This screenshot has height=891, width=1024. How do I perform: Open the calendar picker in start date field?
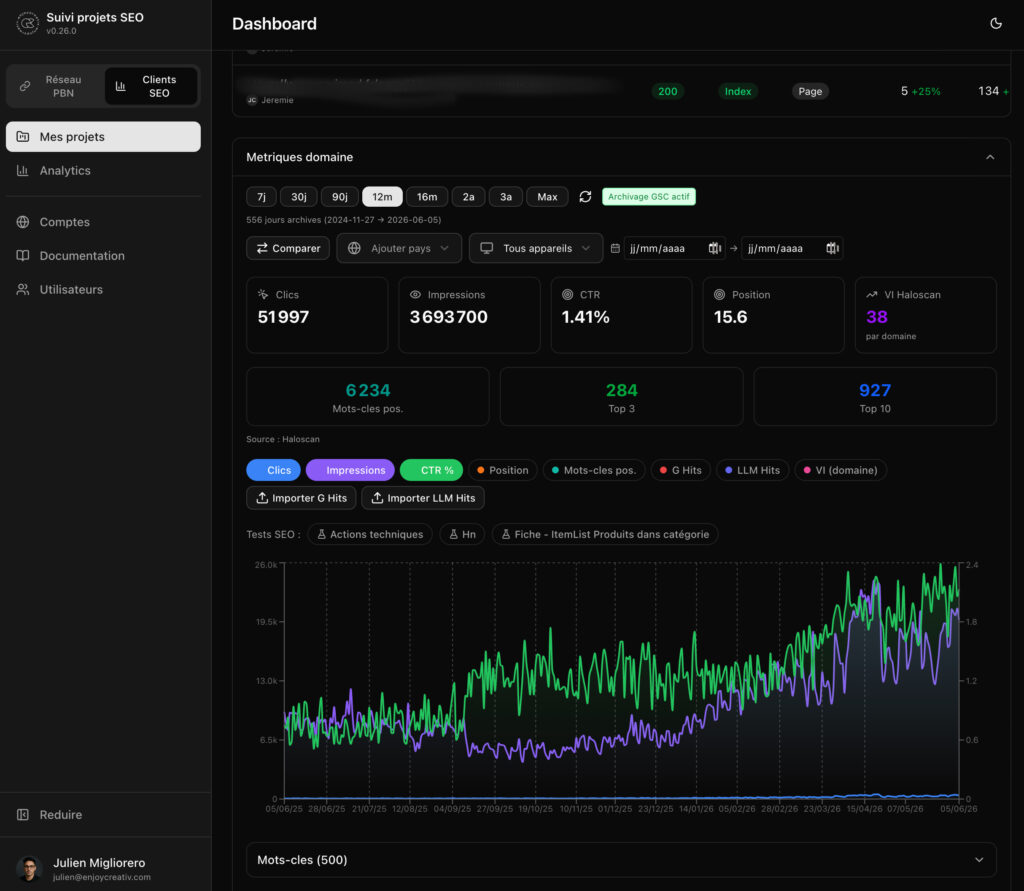click(714, 248)
